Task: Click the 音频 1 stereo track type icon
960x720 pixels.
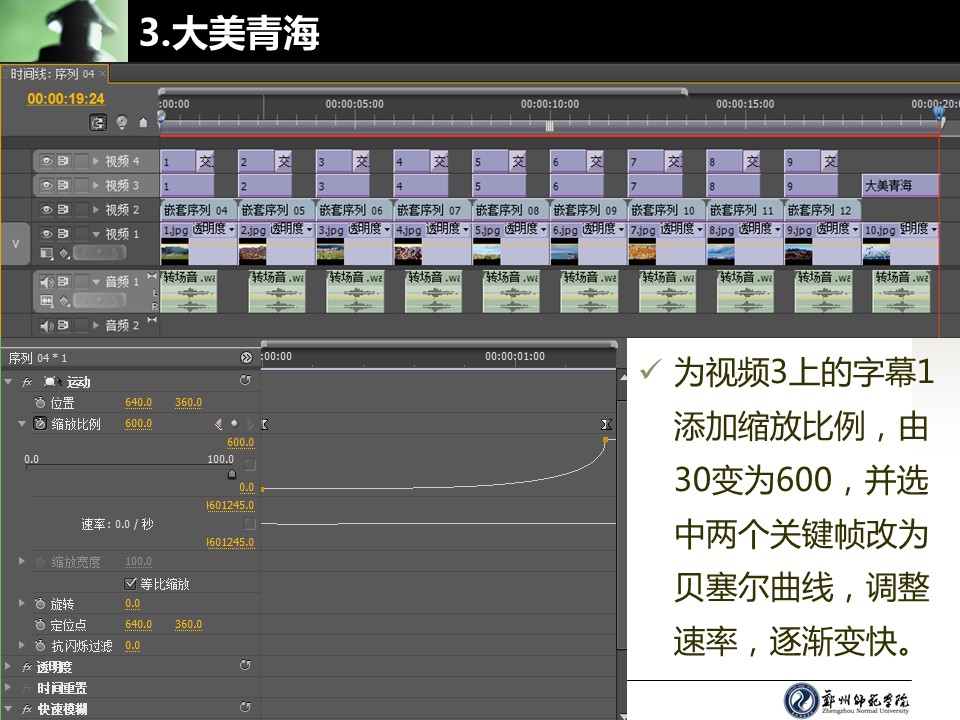Action: pos(152,276)
